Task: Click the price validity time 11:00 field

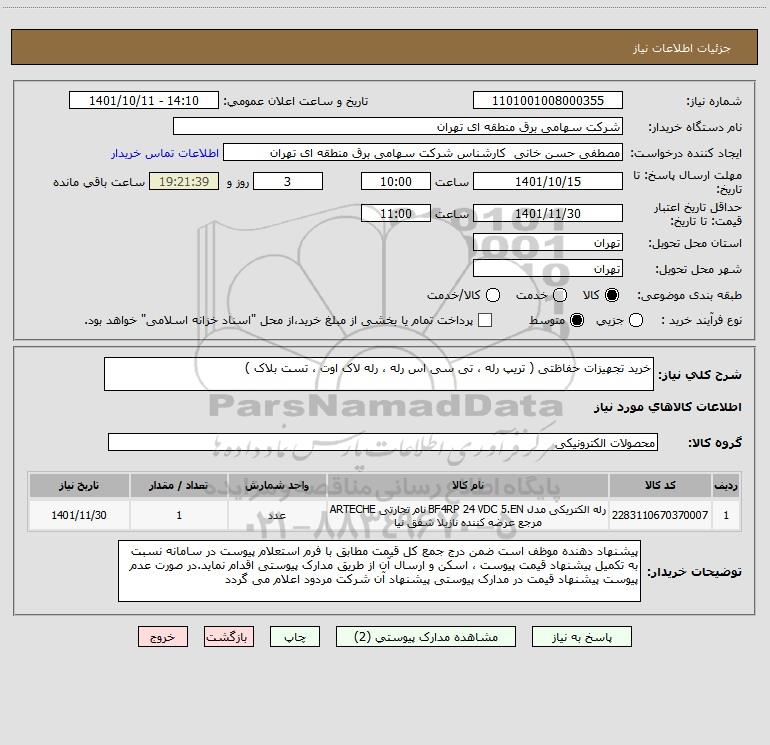Action: click(396, 214)
